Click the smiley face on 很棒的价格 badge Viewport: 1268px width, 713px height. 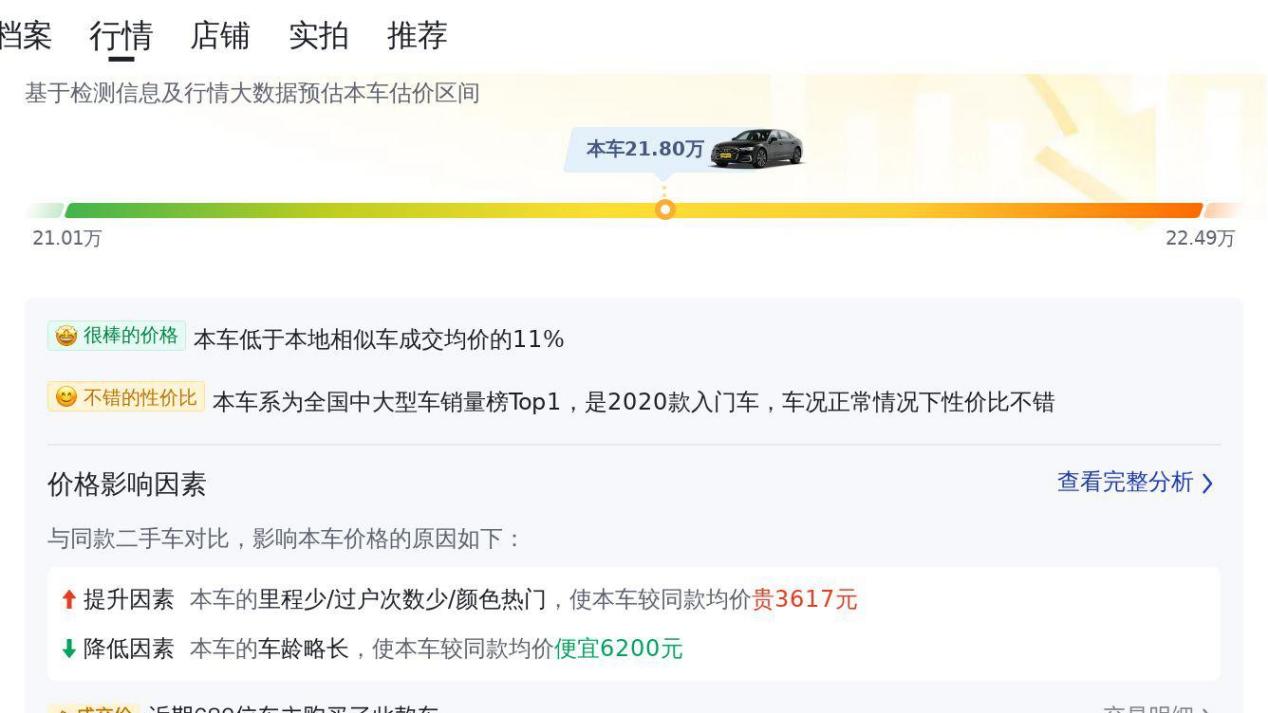(66, 336)
